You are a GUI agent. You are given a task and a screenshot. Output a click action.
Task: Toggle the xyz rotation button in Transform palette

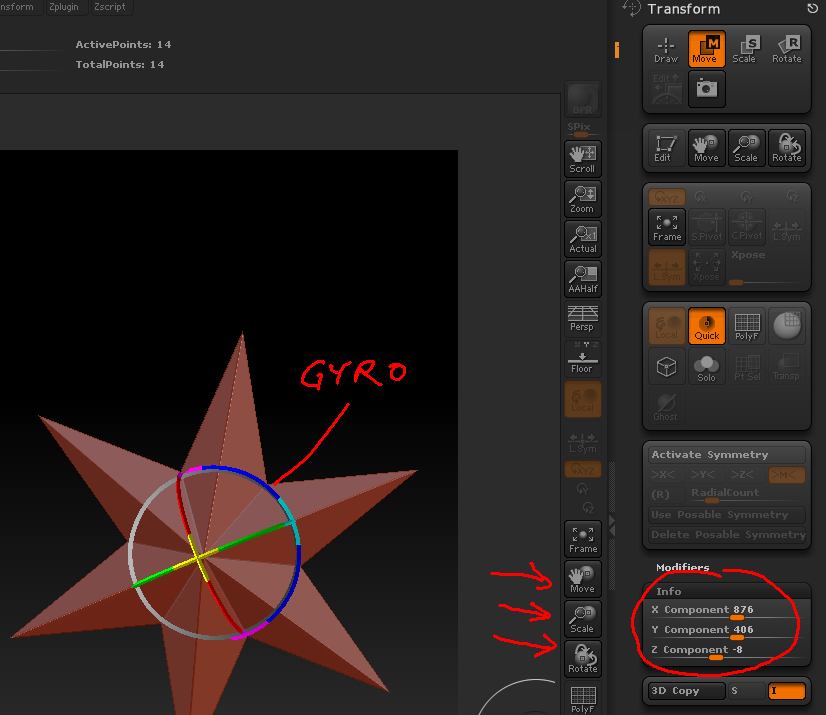(x=666, y=198)
